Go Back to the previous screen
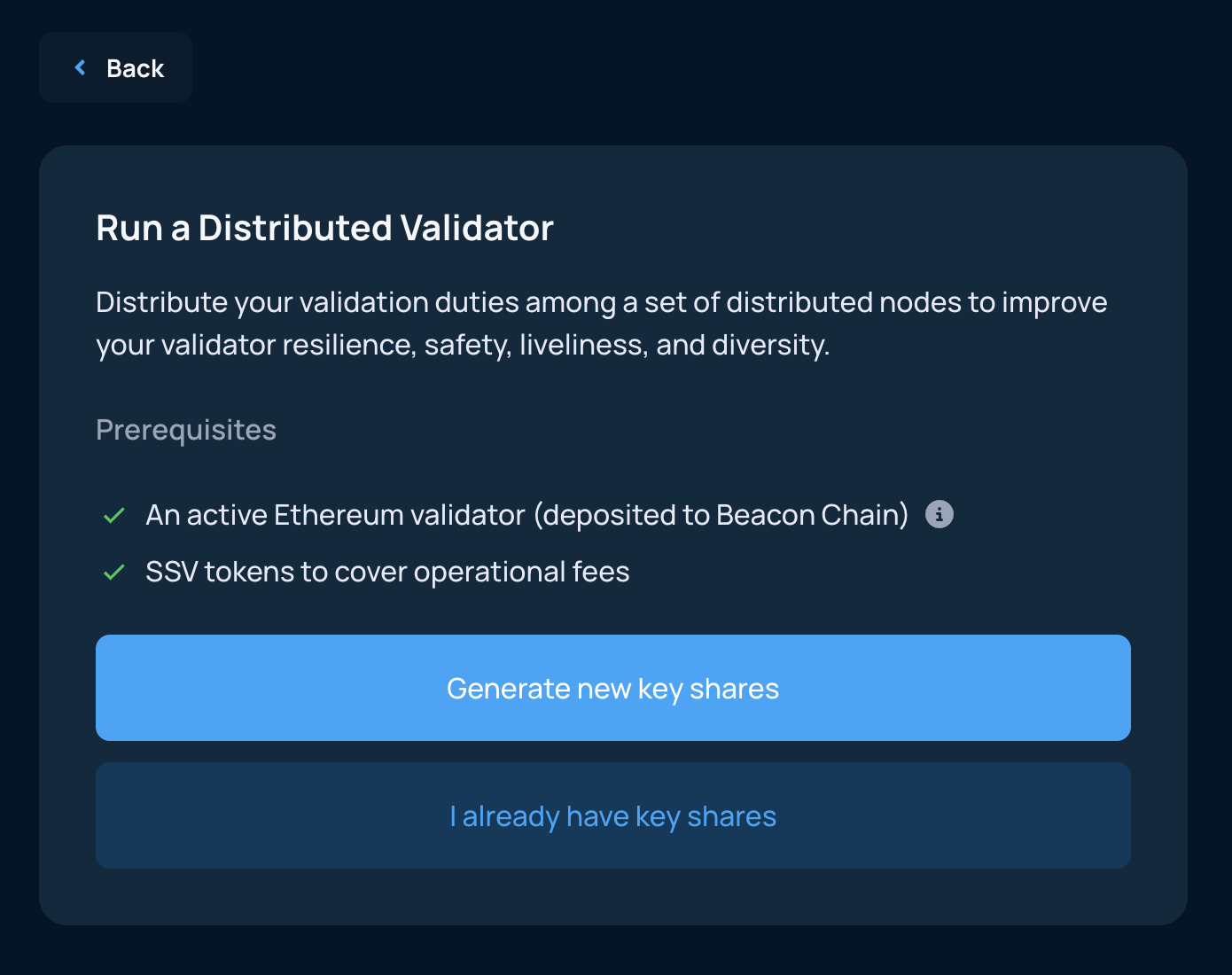This screenshot has width=1232, height=975. (115, 67)
